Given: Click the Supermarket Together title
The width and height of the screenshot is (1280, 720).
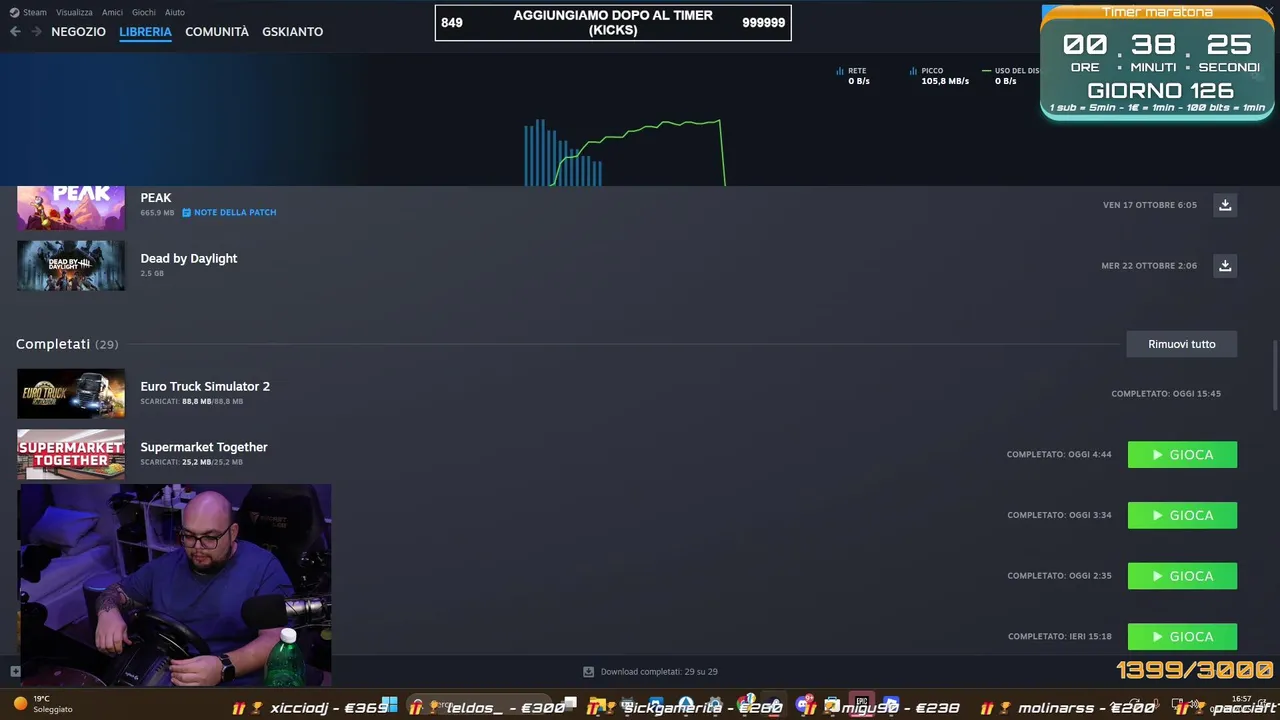Looking at the screenshot, I should (x=204, y=447).
